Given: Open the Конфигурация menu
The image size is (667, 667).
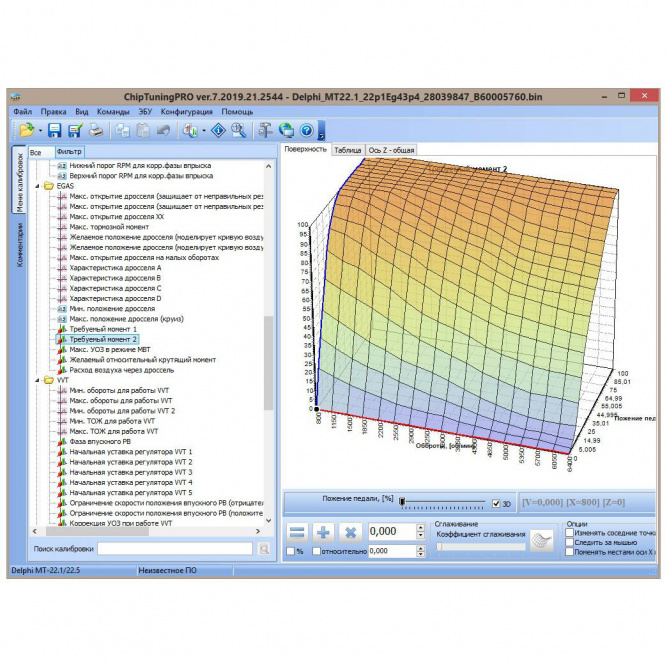Looking at the screenshot, I should click(186, 111).
